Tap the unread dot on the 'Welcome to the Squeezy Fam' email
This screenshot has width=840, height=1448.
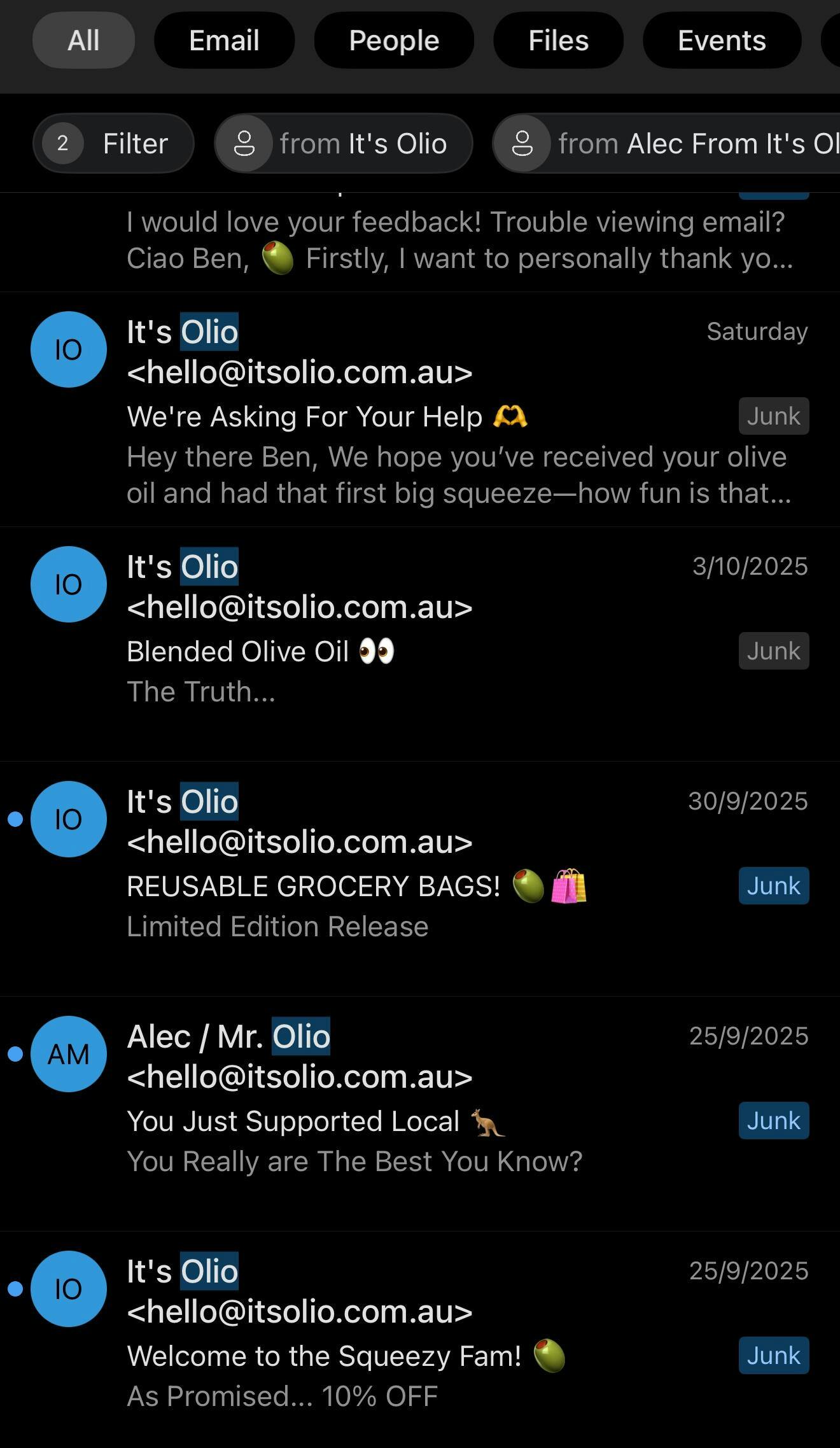[x=15, y=1289]
